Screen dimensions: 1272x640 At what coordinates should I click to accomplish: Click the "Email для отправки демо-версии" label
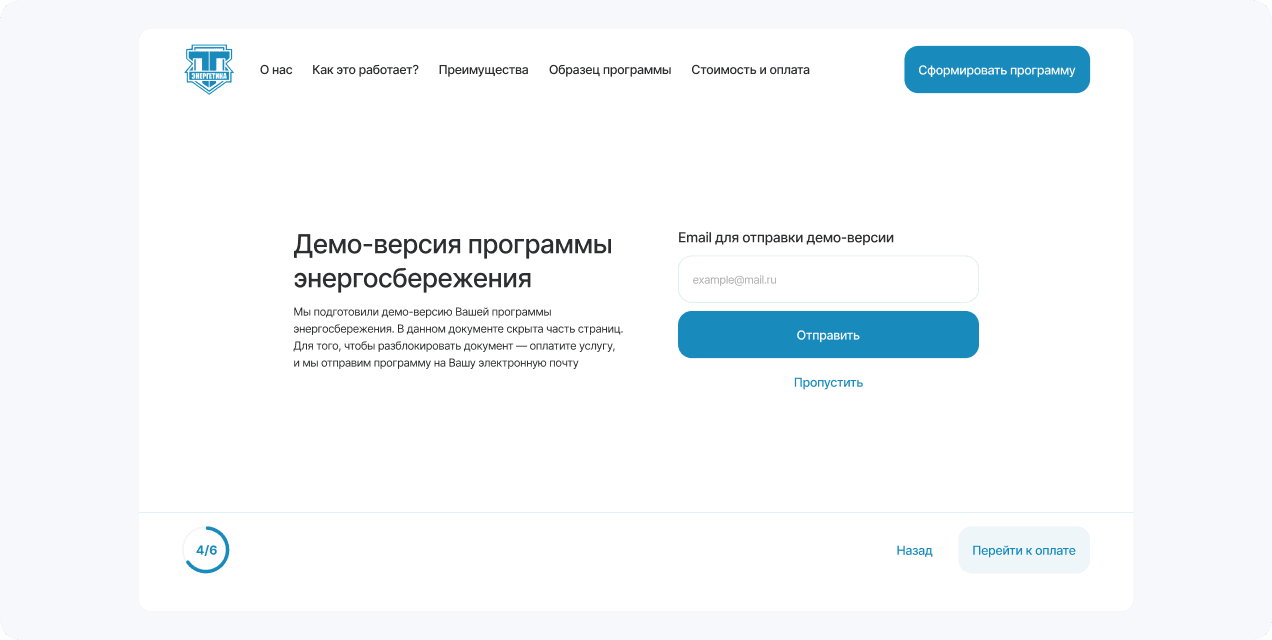(785, 238)
